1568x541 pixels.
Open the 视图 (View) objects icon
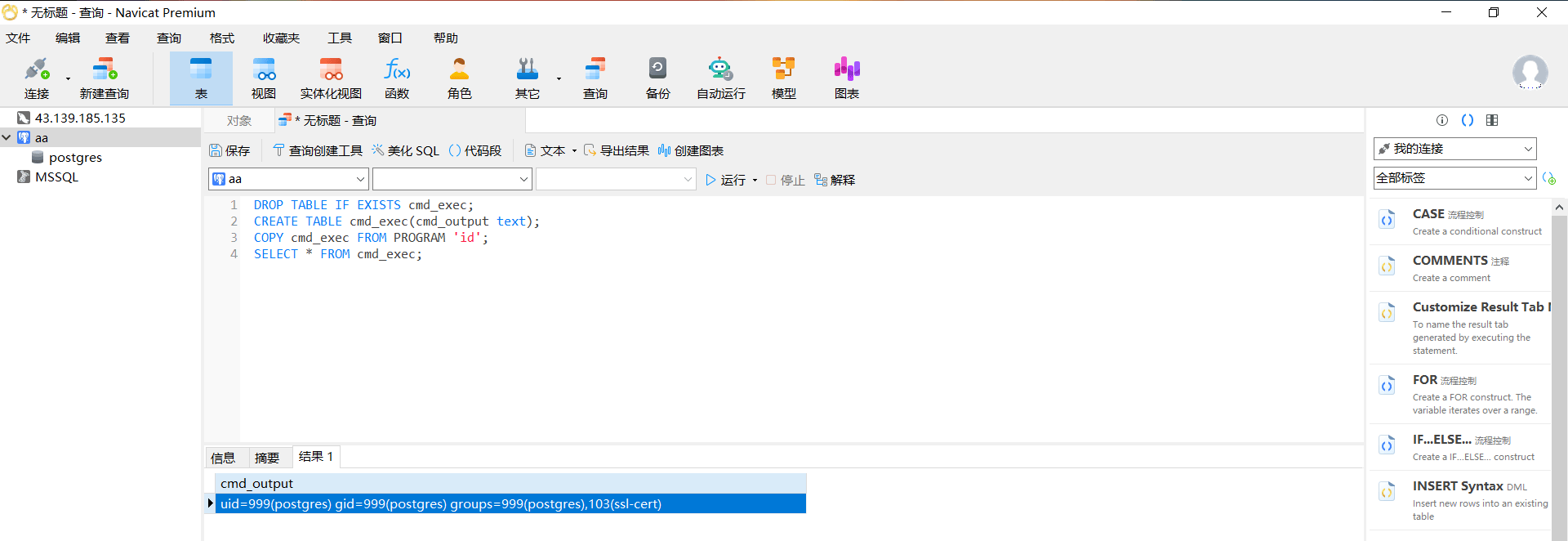263,78
